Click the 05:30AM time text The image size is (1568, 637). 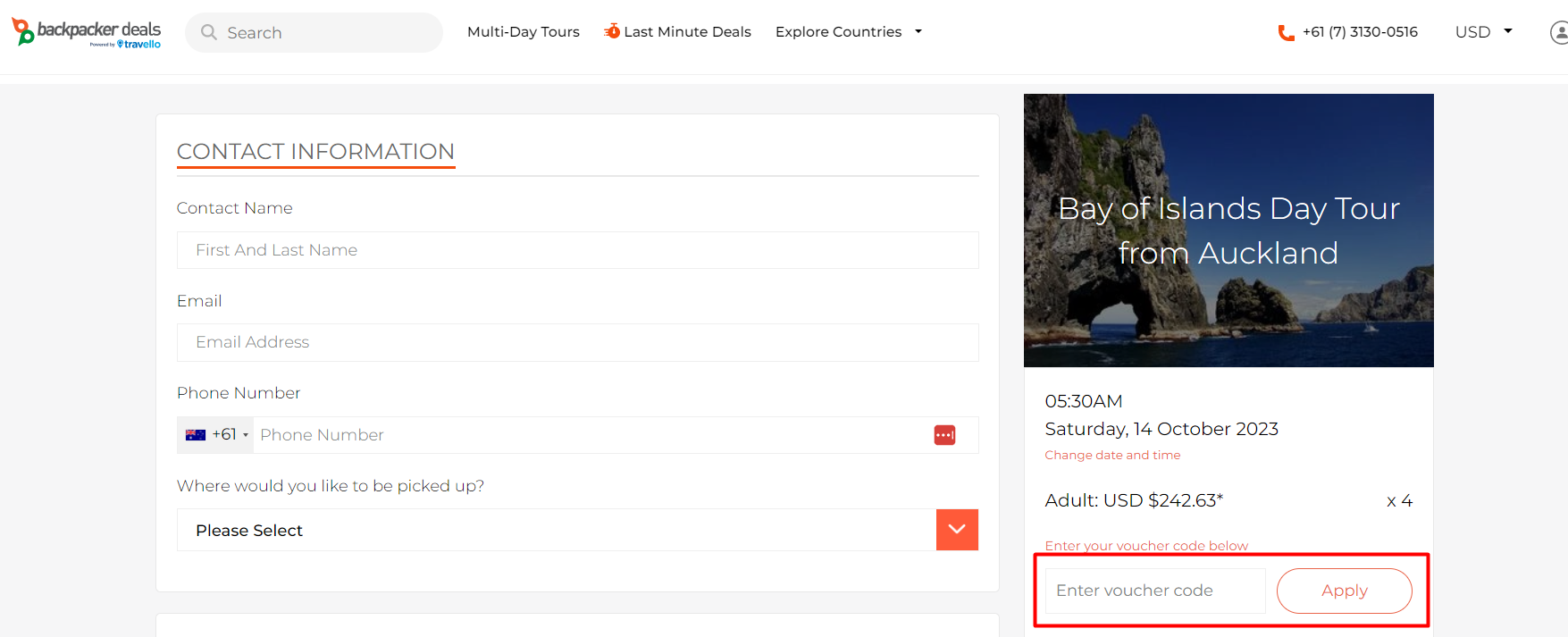pyautogui.click(x=1084, y=401)
